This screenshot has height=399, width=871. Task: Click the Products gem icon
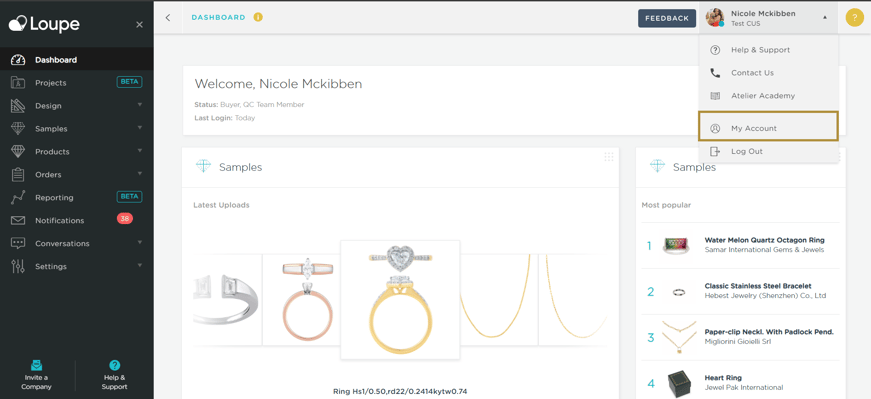pyautogui.click(x=18, y=151)
